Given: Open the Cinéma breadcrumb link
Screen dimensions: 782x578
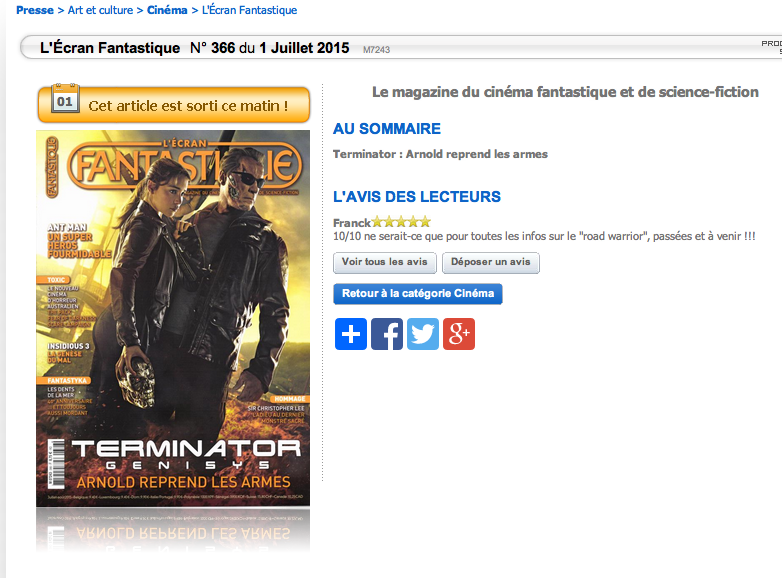Looking at the screenshot, I should [x=167, y=10].
